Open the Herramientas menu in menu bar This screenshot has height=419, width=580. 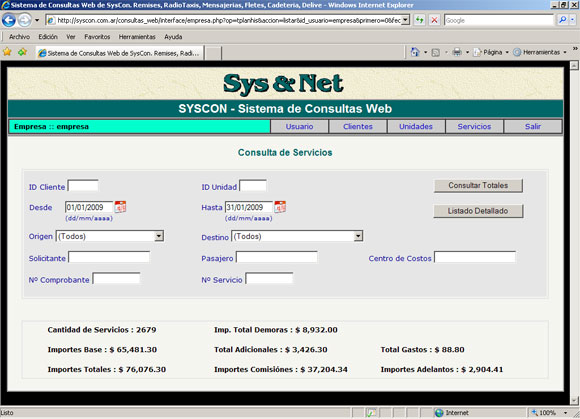(137, 37)
